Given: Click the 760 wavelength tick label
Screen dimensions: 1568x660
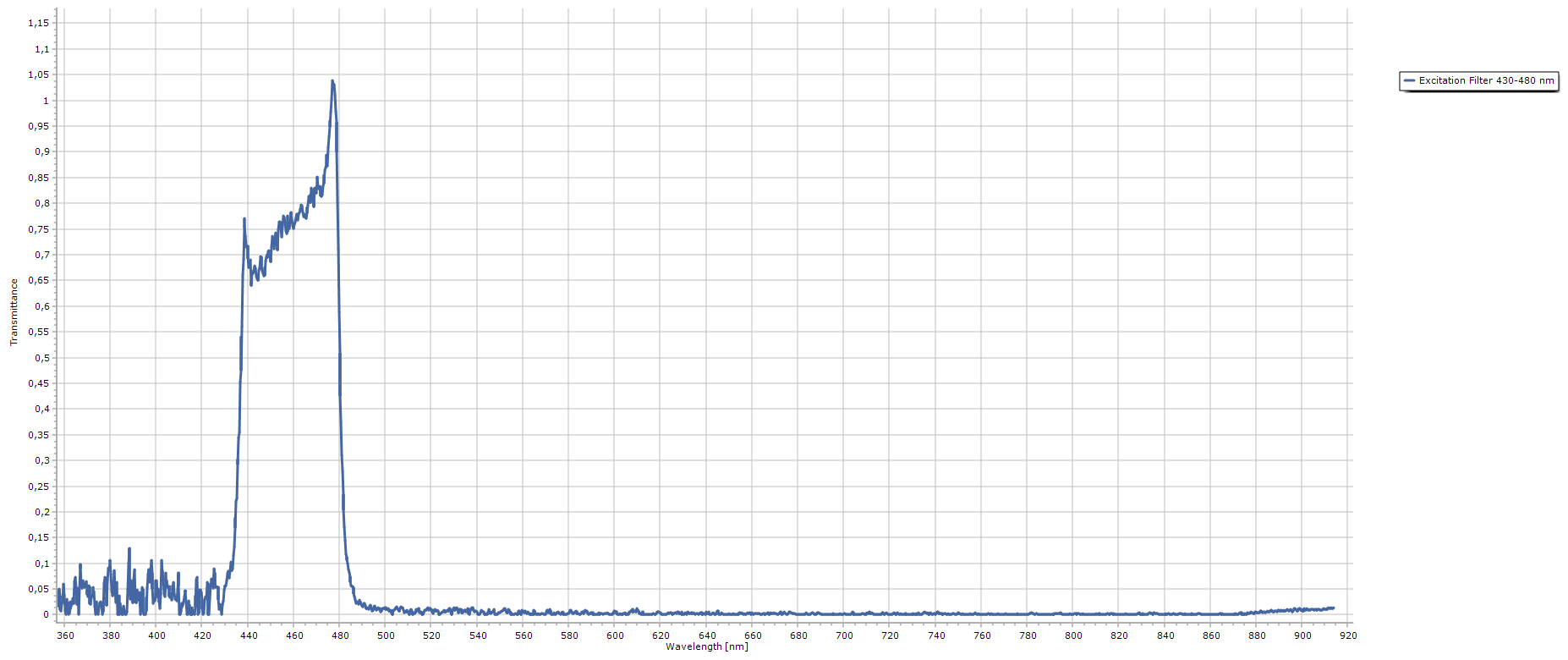Looking at the screenshot, I should 982,635.
